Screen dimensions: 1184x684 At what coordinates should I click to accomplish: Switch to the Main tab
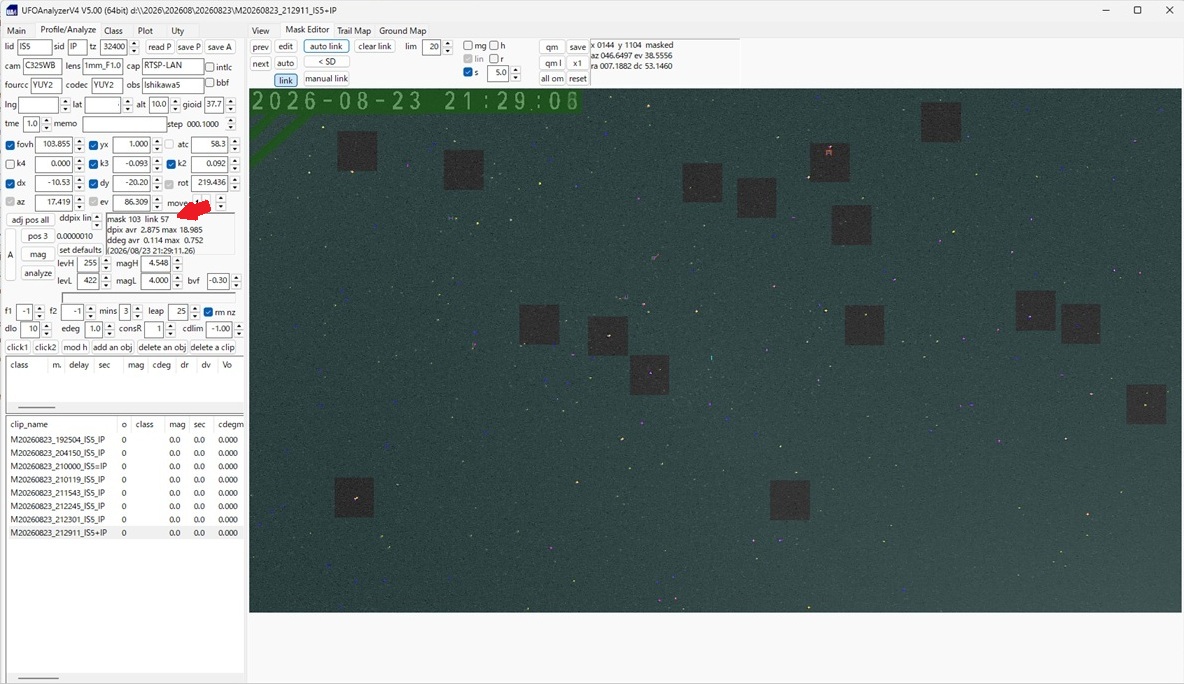[x=16, y=31]
